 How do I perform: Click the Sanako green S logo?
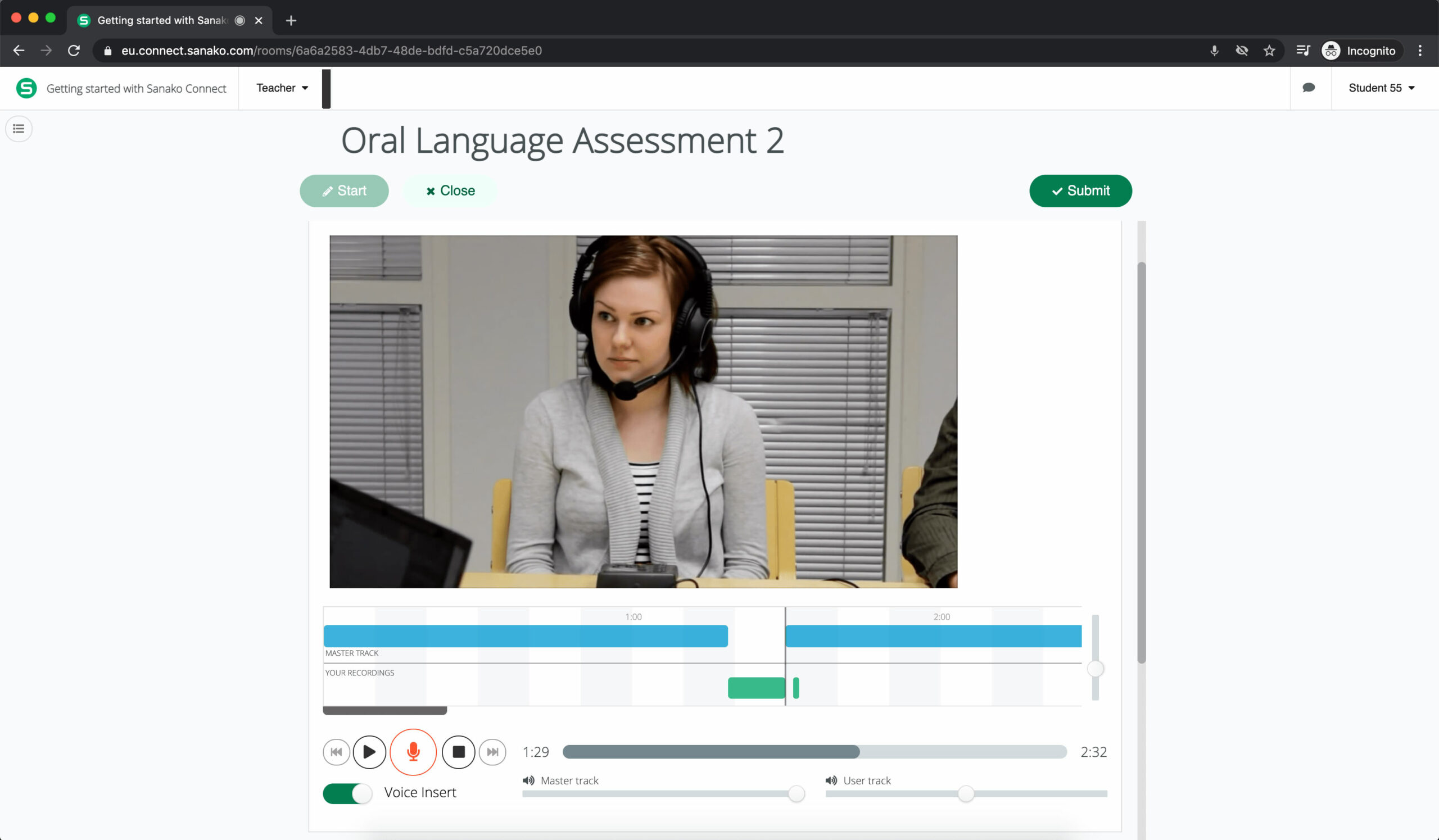click(26, 88)
